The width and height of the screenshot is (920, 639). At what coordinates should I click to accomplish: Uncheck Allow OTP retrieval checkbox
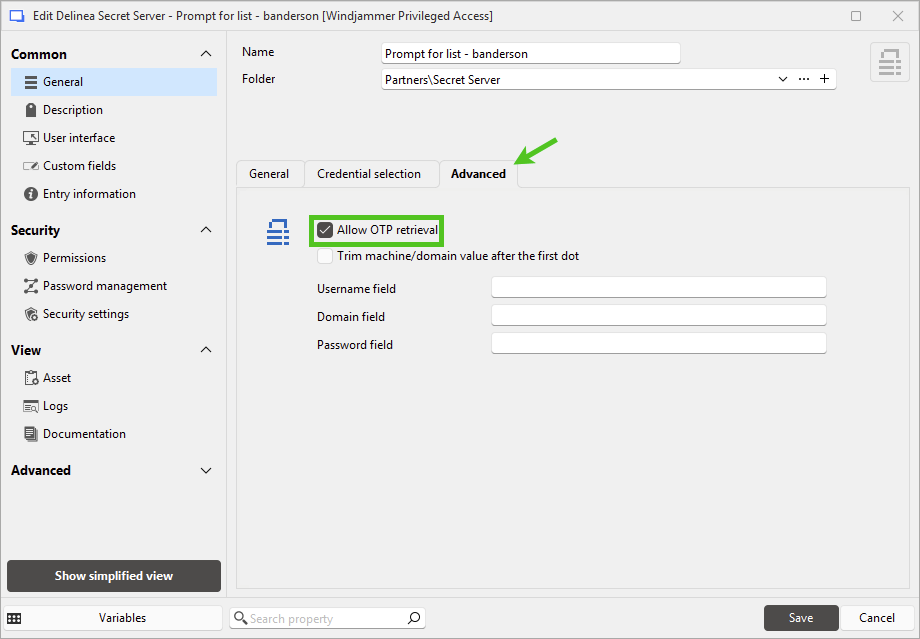tap(325, 230)
